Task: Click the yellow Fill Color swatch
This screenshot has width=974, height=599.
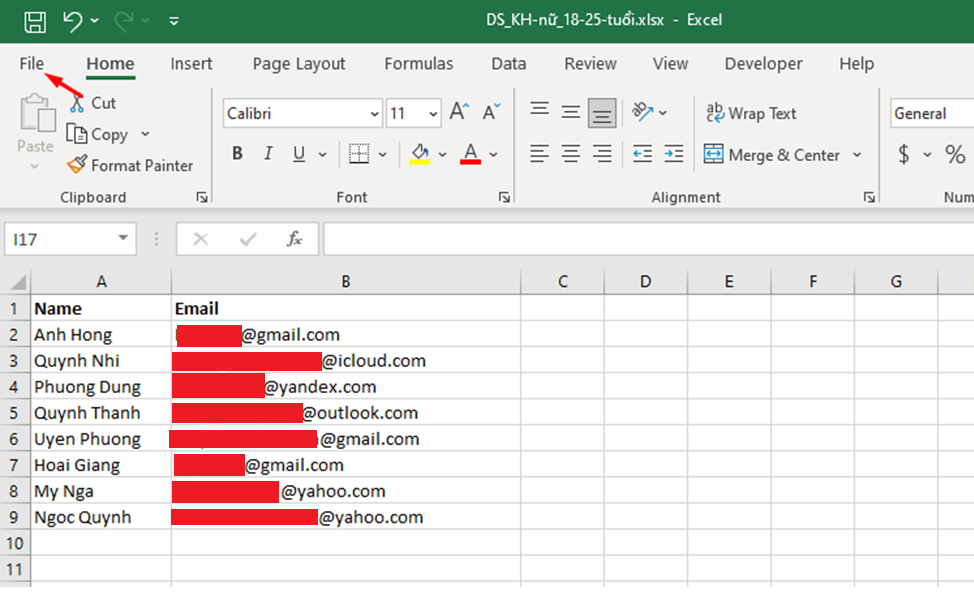Action: [x=418, y=155]
